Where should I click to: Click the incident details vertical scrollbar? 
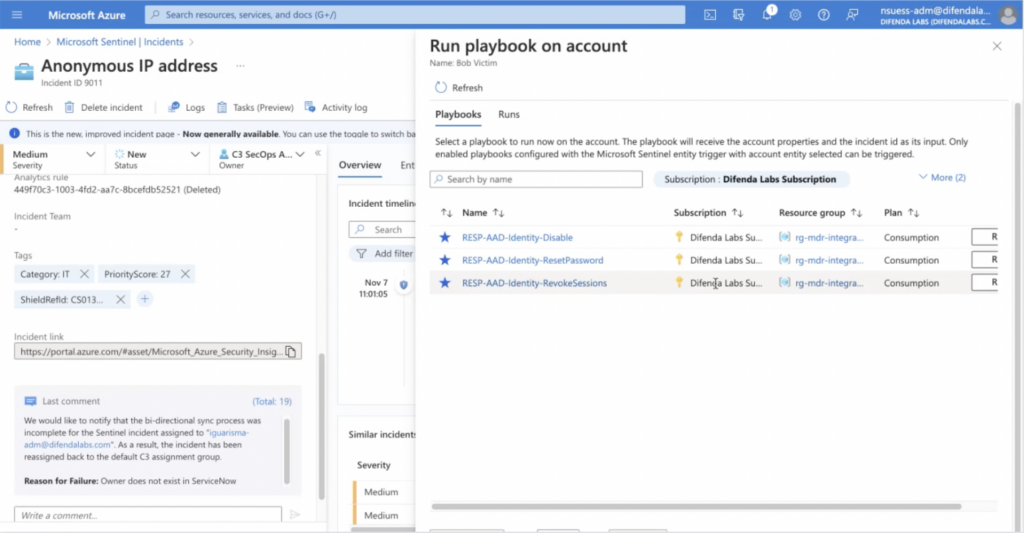pyautogui.click(x=321, y=426)
